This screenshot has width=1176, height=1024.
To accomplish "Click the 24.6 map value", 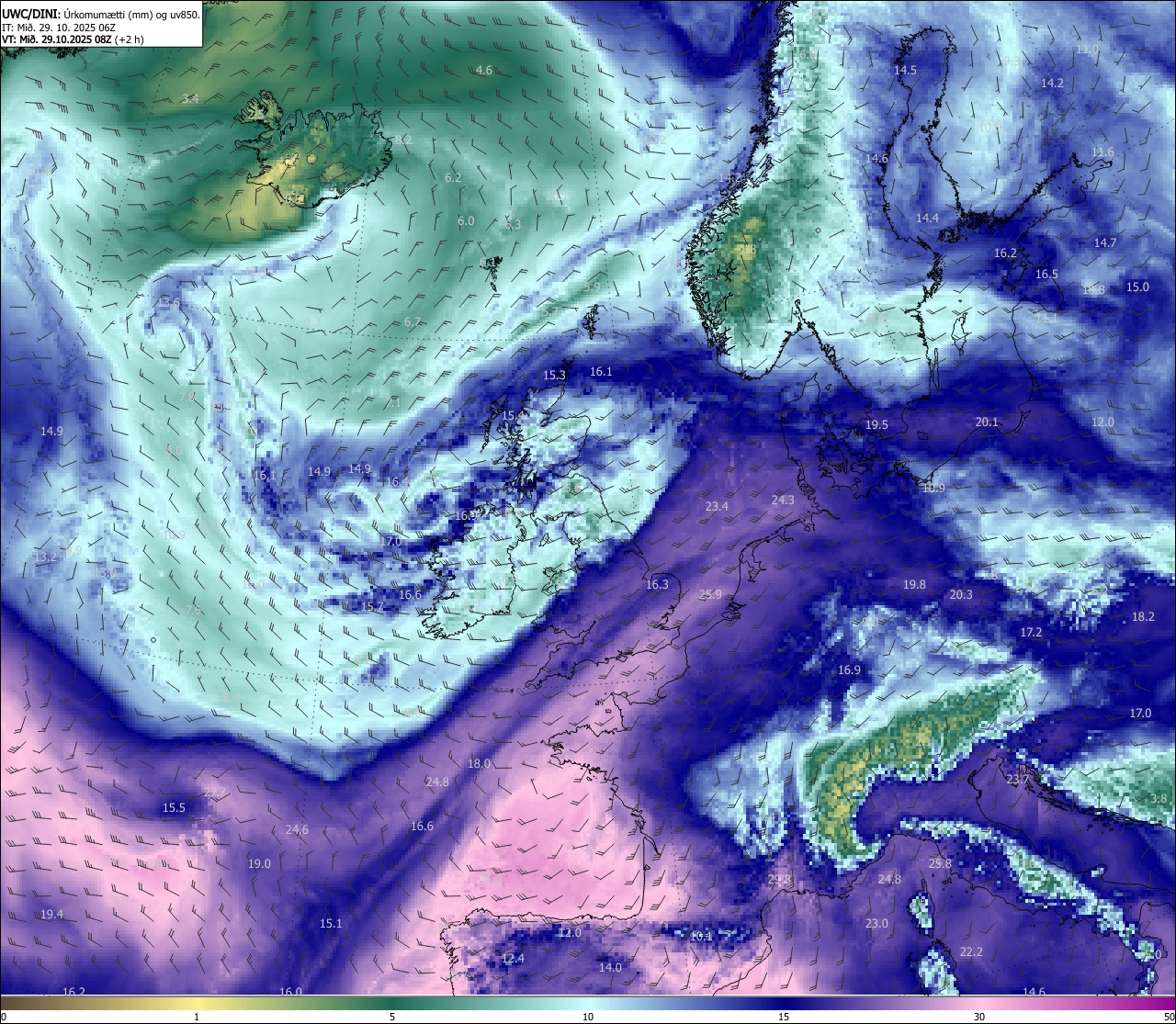I will click(297, 830).
